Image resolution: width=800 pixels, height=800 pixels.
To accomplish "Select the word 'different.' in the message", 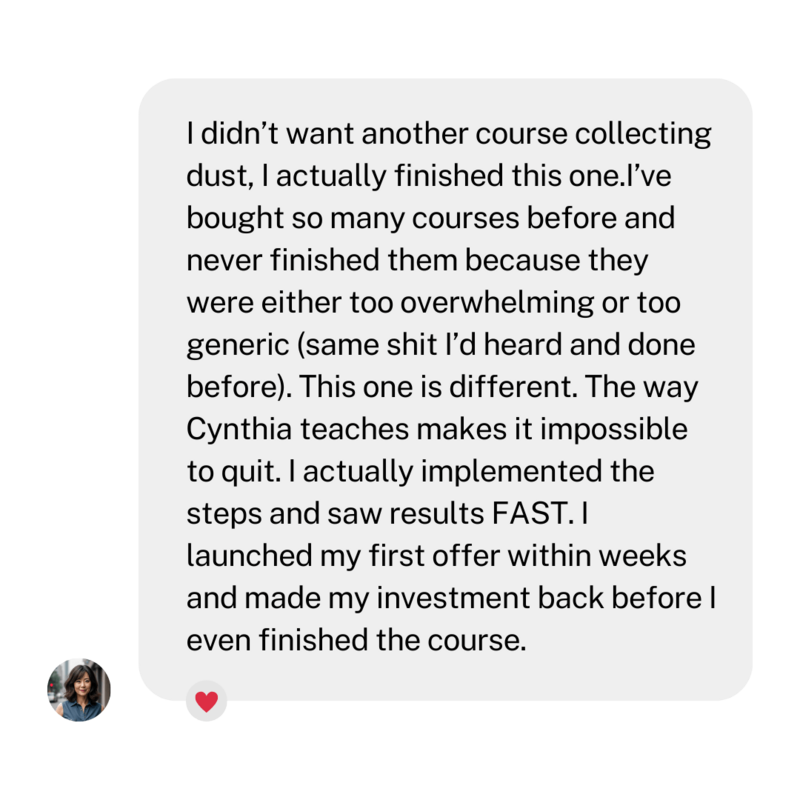I will pyautogui.click(x=513, y=387).
